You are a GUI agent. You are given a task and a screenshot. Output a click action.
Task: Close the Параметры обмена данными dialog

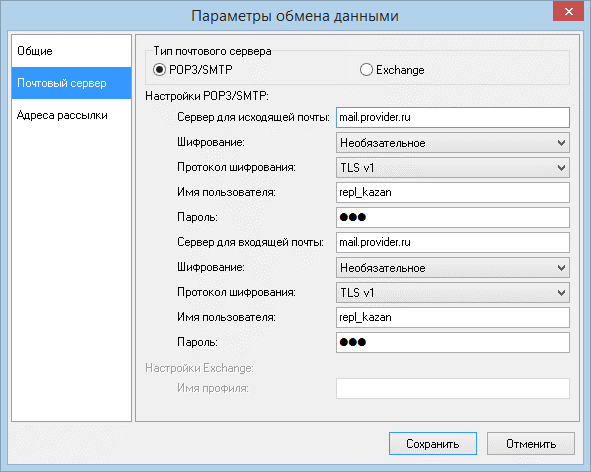coord(568,11)
